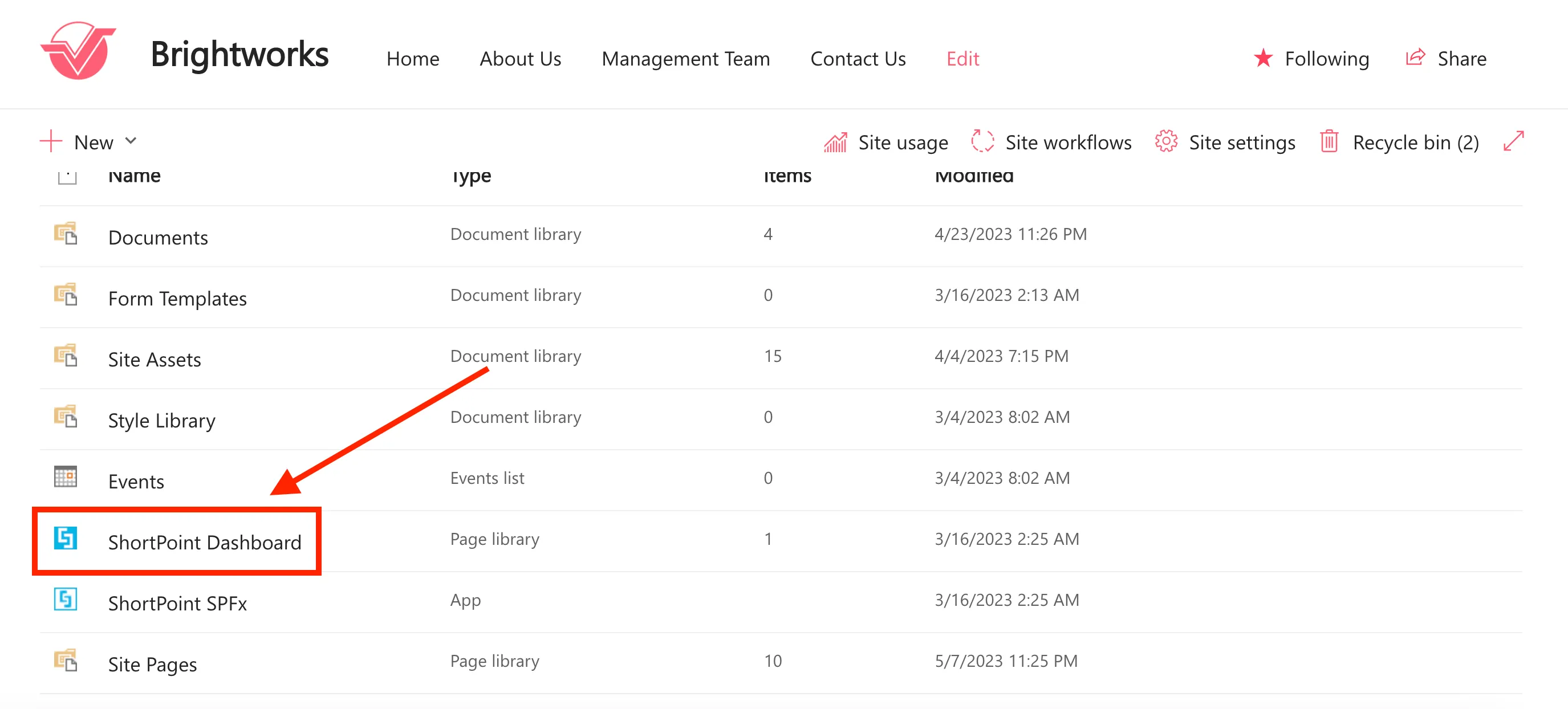Click the plus icon beside New

[x=51, y=141]
